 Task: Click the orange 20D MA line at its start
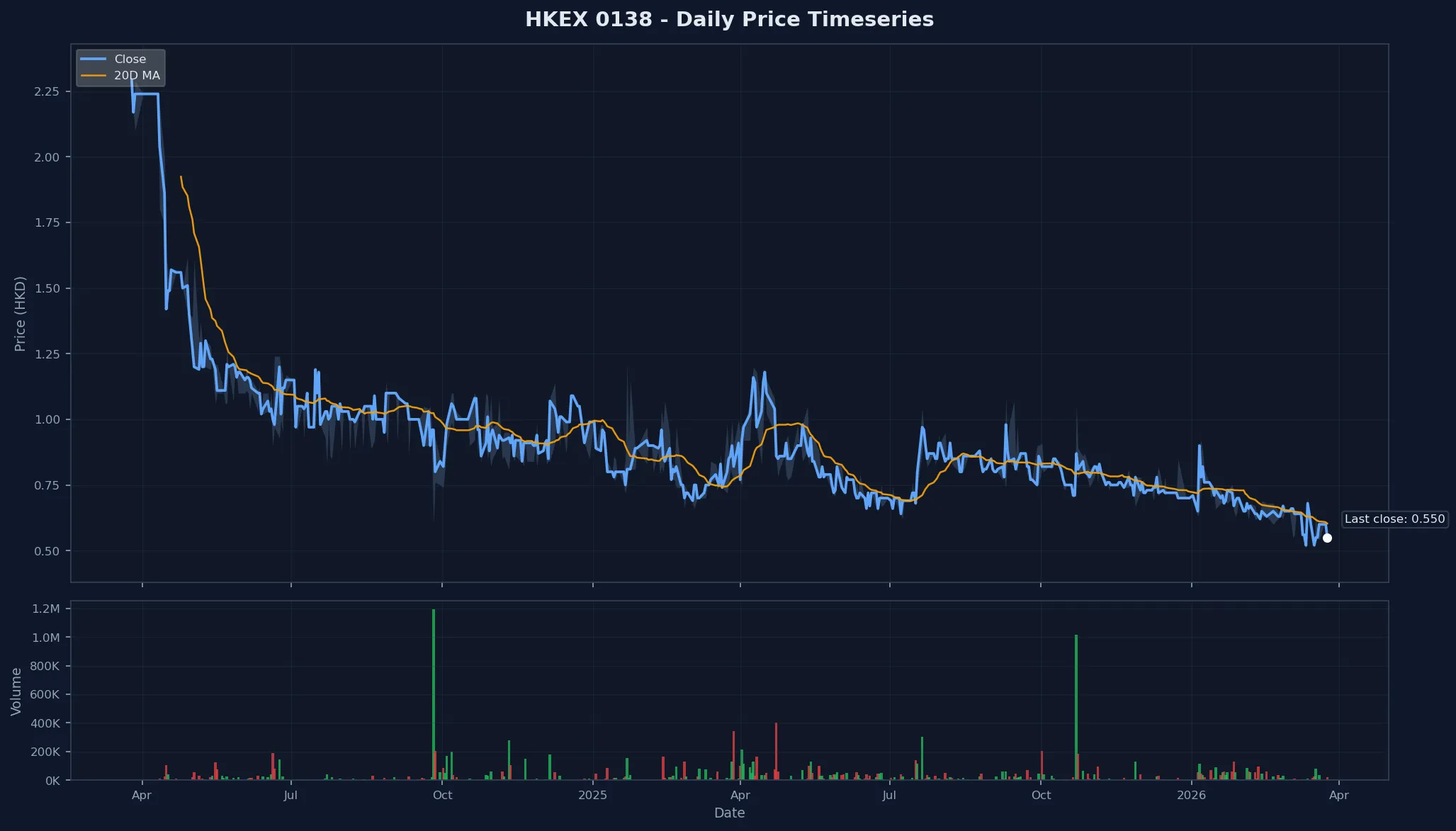click(x=181, y=177)
